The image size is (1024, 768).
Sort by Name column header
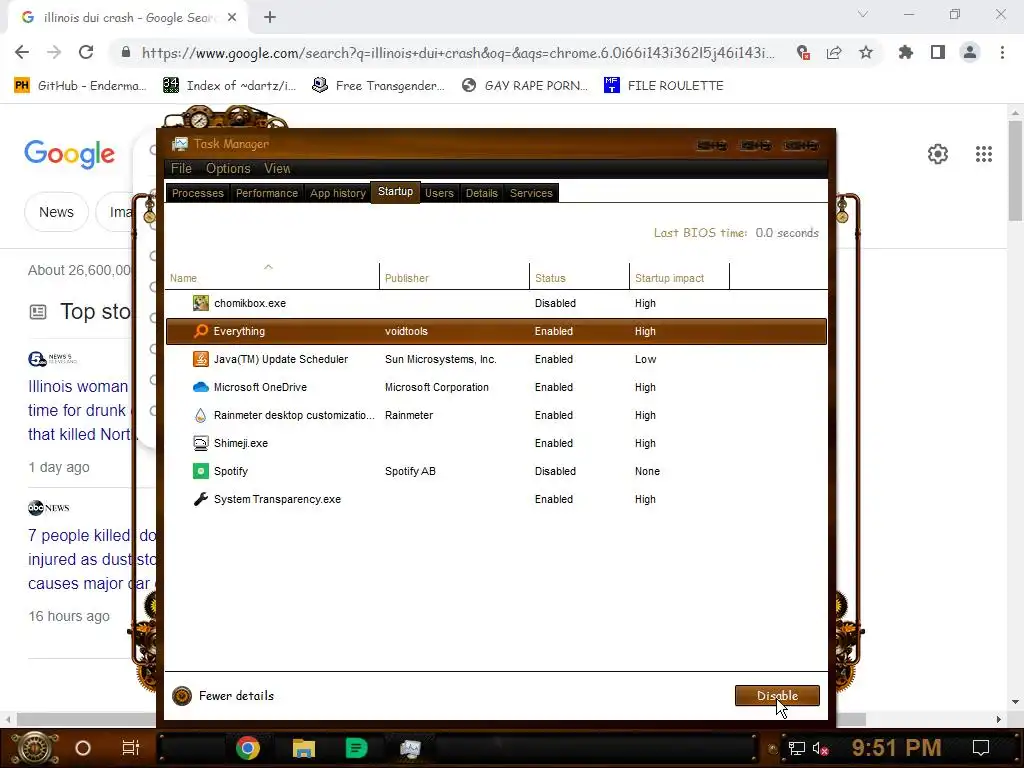272,276
